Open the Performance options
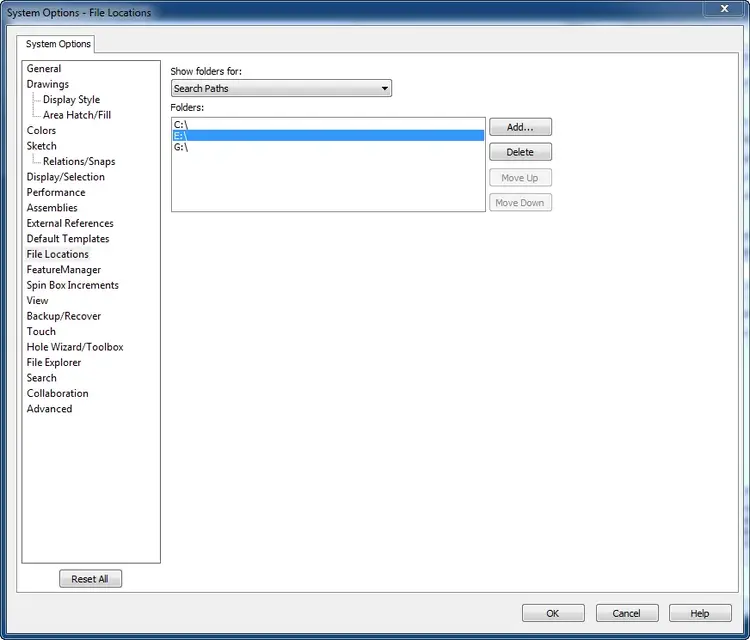 (x=56, y=192)
